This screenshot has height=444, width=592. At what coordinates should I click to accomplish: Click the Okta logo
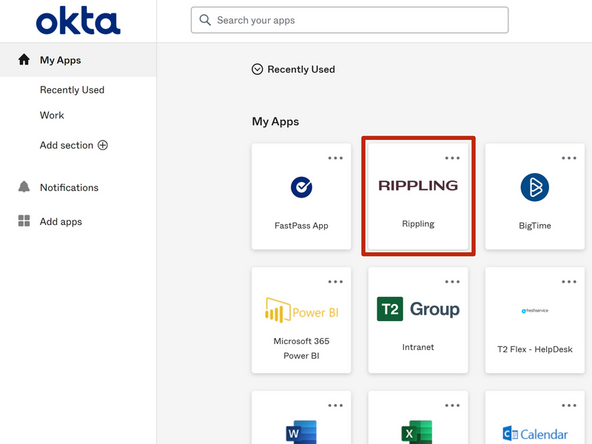(78, 21)
